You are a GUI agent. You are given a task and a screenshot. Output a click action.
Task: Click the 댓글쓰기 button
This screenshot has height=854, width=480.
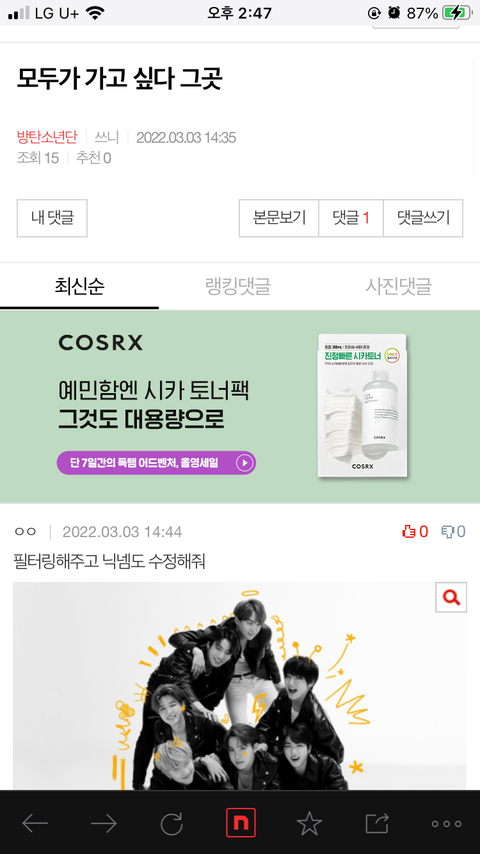pos(423,218)
